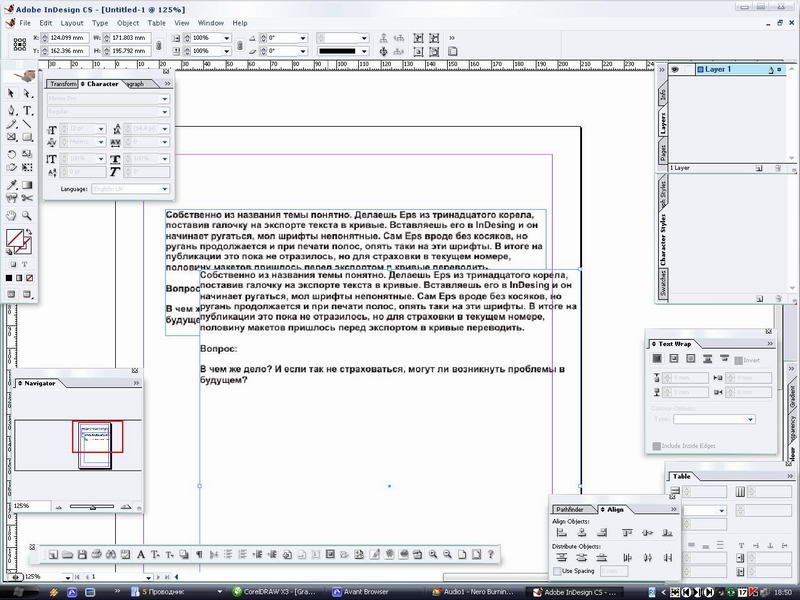Click Navigator page preview thumbnail

95,445
